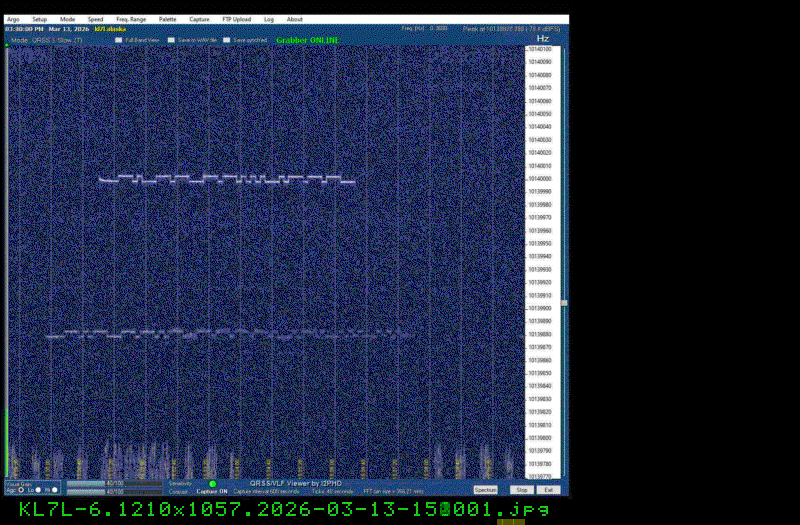Click the Exit button

click(x=548, y=490)
